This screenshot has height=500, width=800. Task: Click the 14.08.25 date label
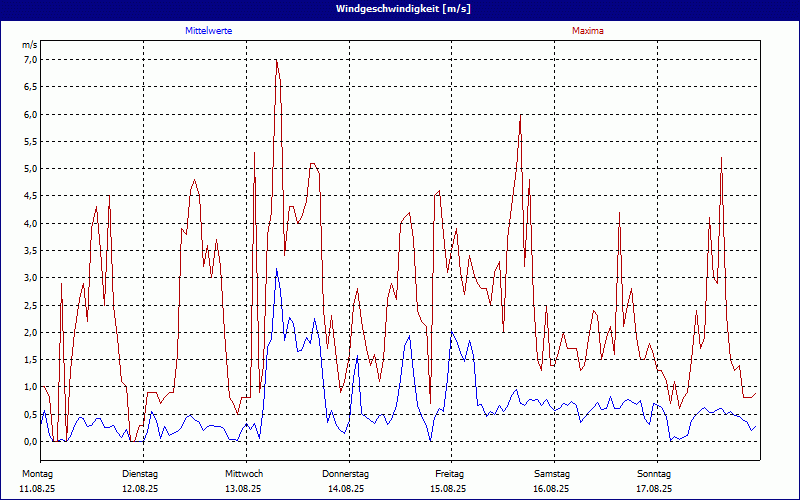coord(346,489)
